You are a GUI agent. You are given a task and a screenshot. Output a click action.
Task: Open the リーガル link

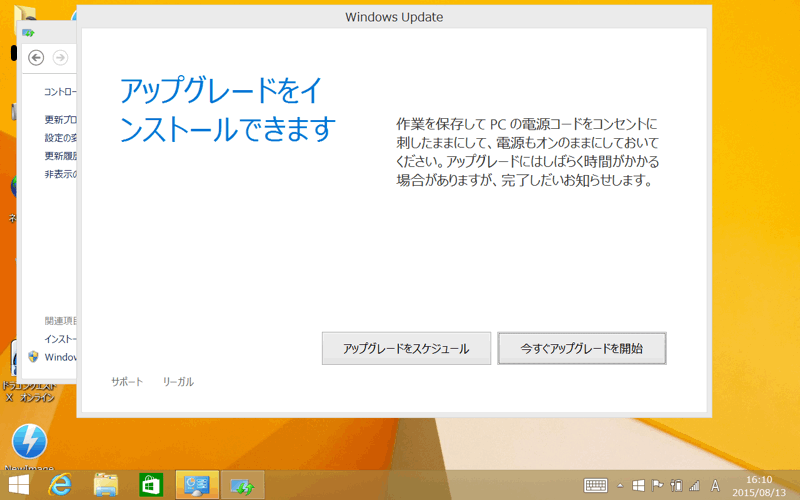click(178, 382)
